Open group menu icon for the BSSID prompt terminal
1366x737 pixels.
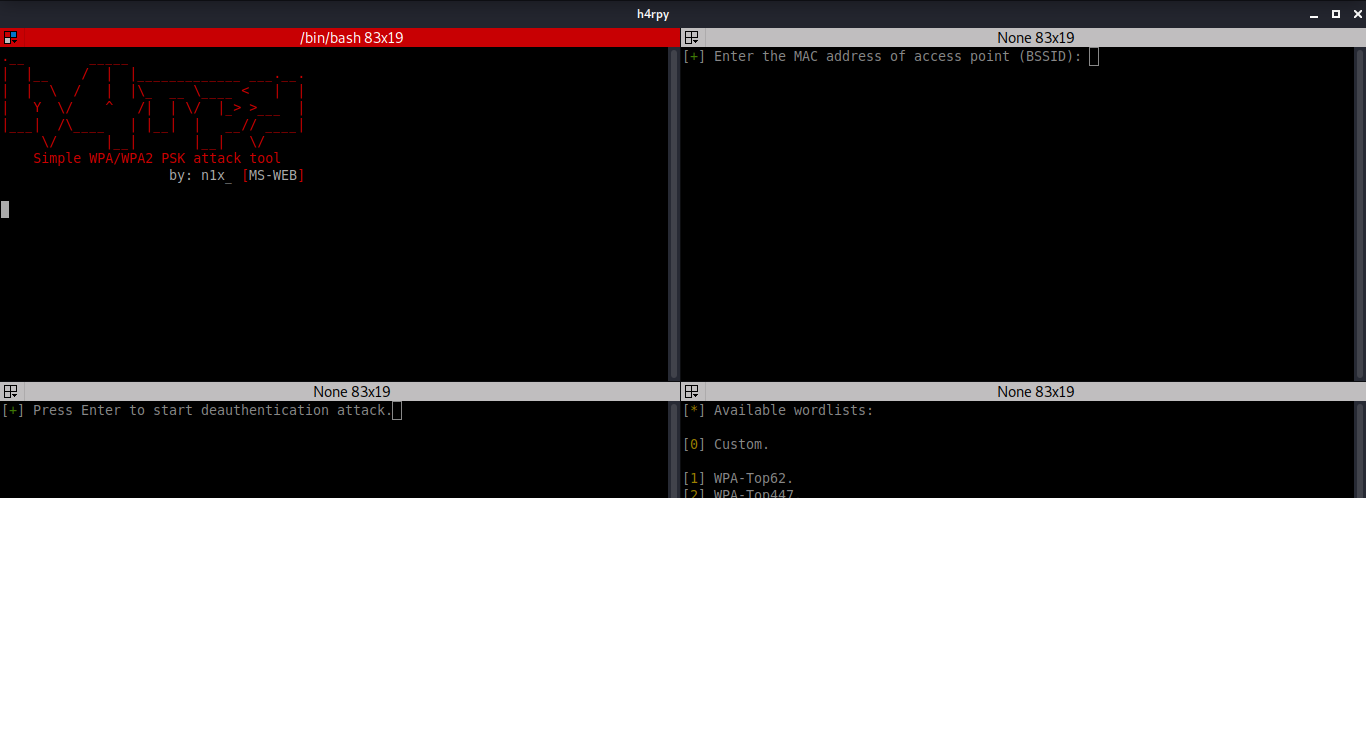point(691,38)
